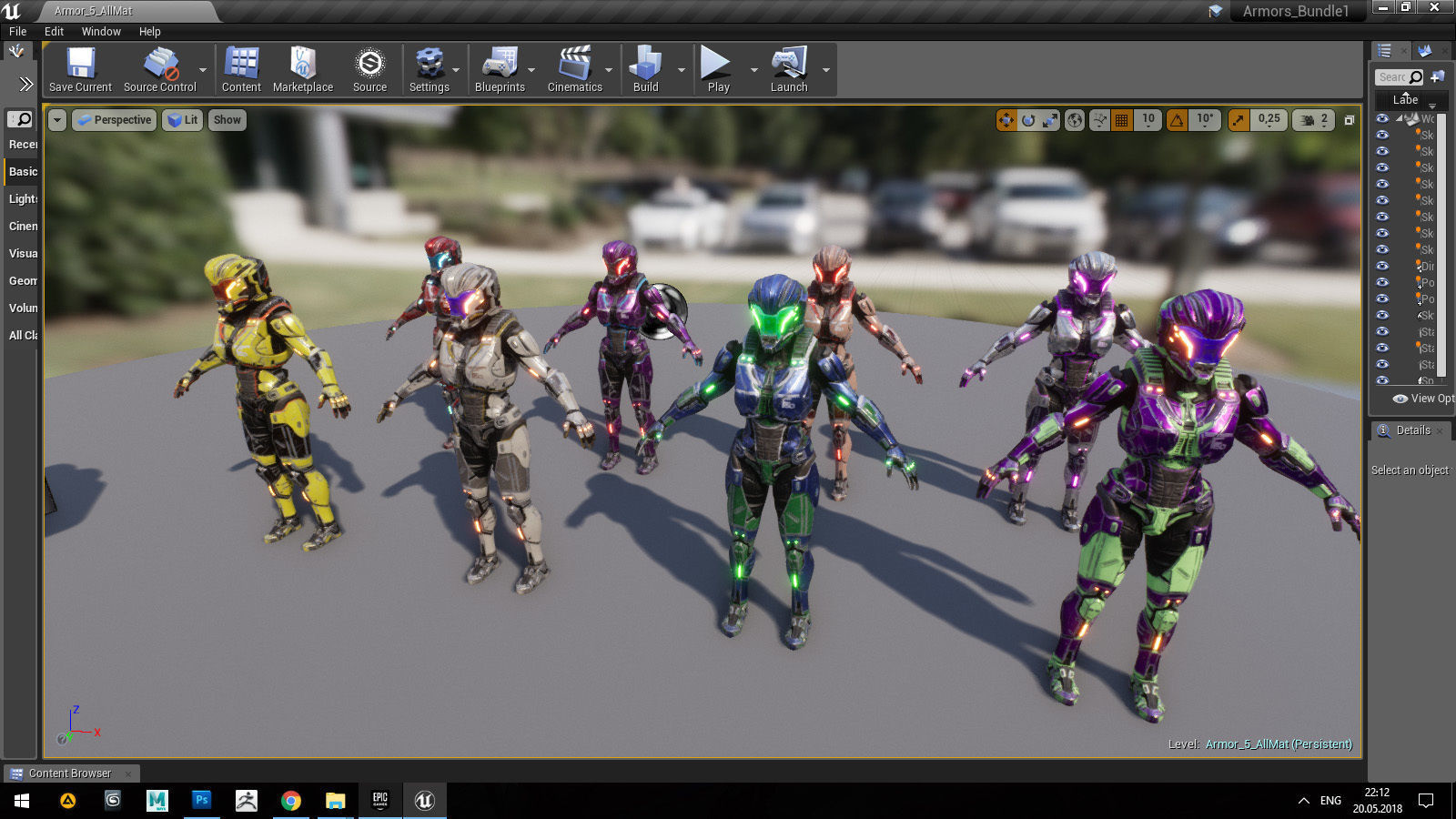Open scale snap 0,25 dropdown
The width and height of the screenshot is (1456, 819).
(x=1269, y=120)
